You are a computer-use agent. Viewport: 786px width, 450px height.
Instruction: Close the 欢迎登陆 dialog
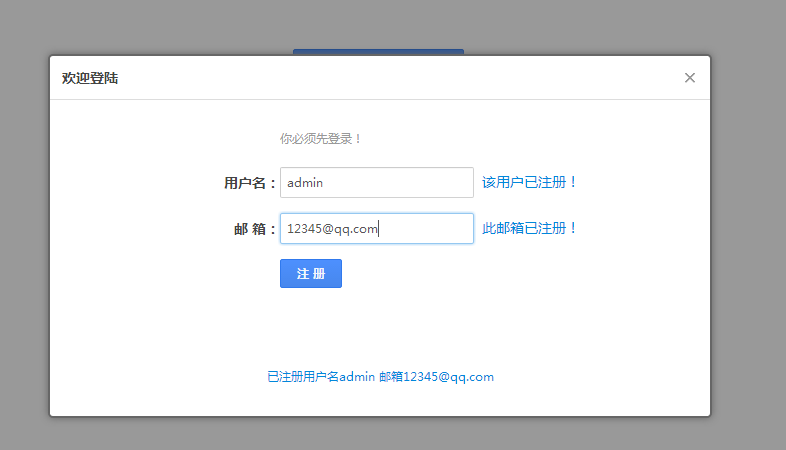tap(690, 78)
